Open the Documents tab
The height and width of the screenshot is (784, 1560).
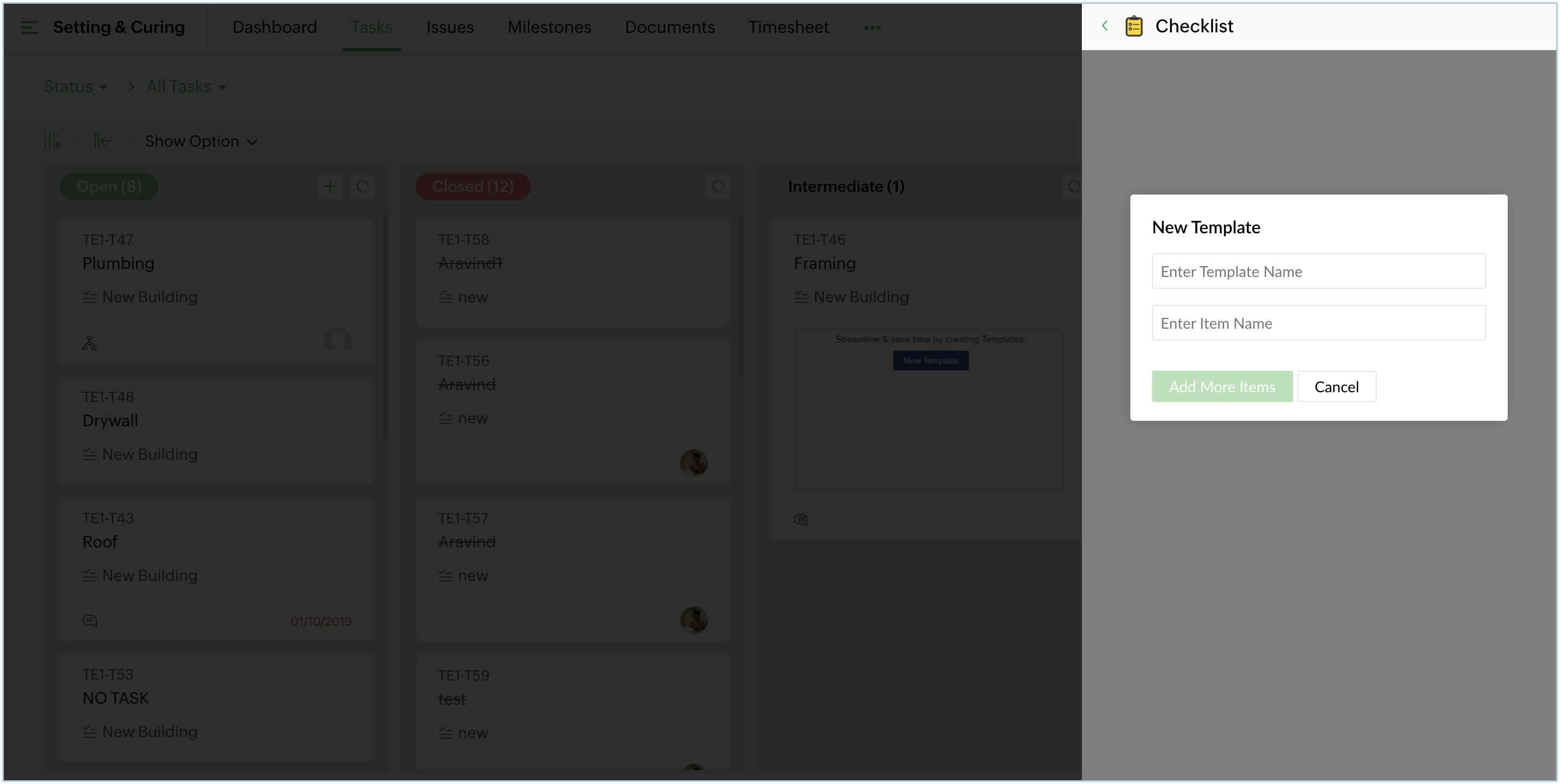tap(669, 27)
